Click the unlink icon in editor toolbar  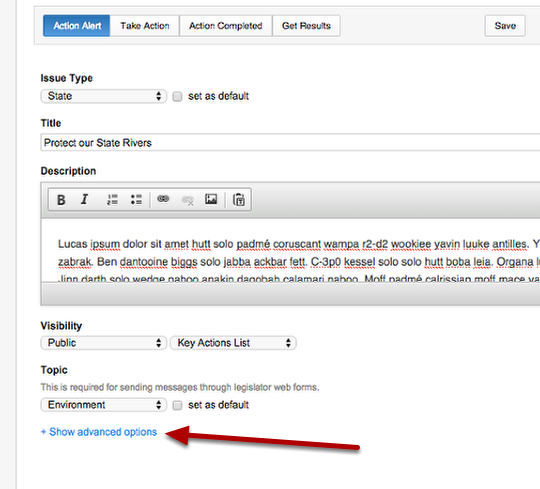coord(188,200)
